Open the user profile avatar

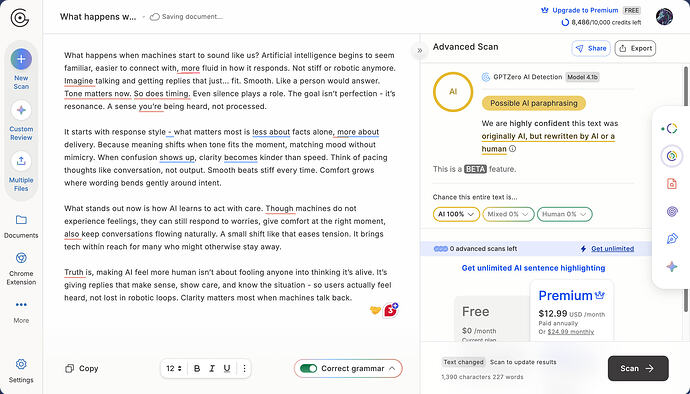coord(664,17)
